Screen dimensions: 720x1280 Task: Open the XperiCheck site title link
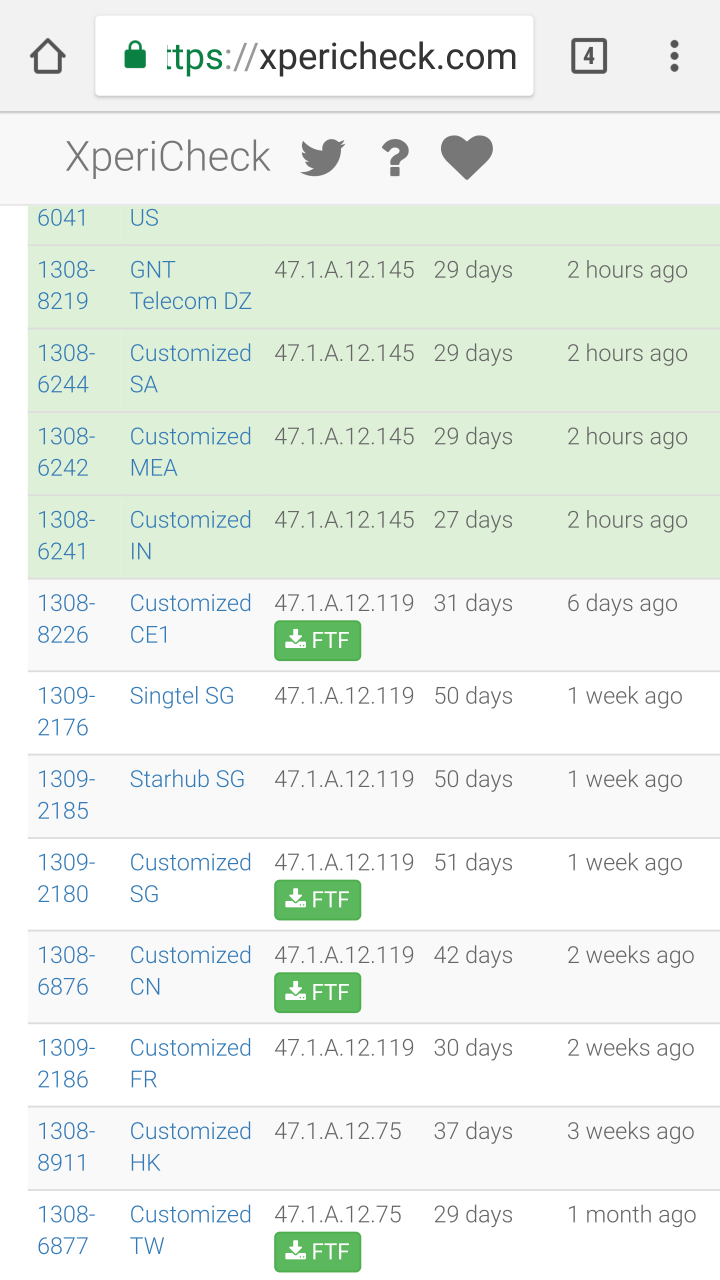click(x=168, y=157)
